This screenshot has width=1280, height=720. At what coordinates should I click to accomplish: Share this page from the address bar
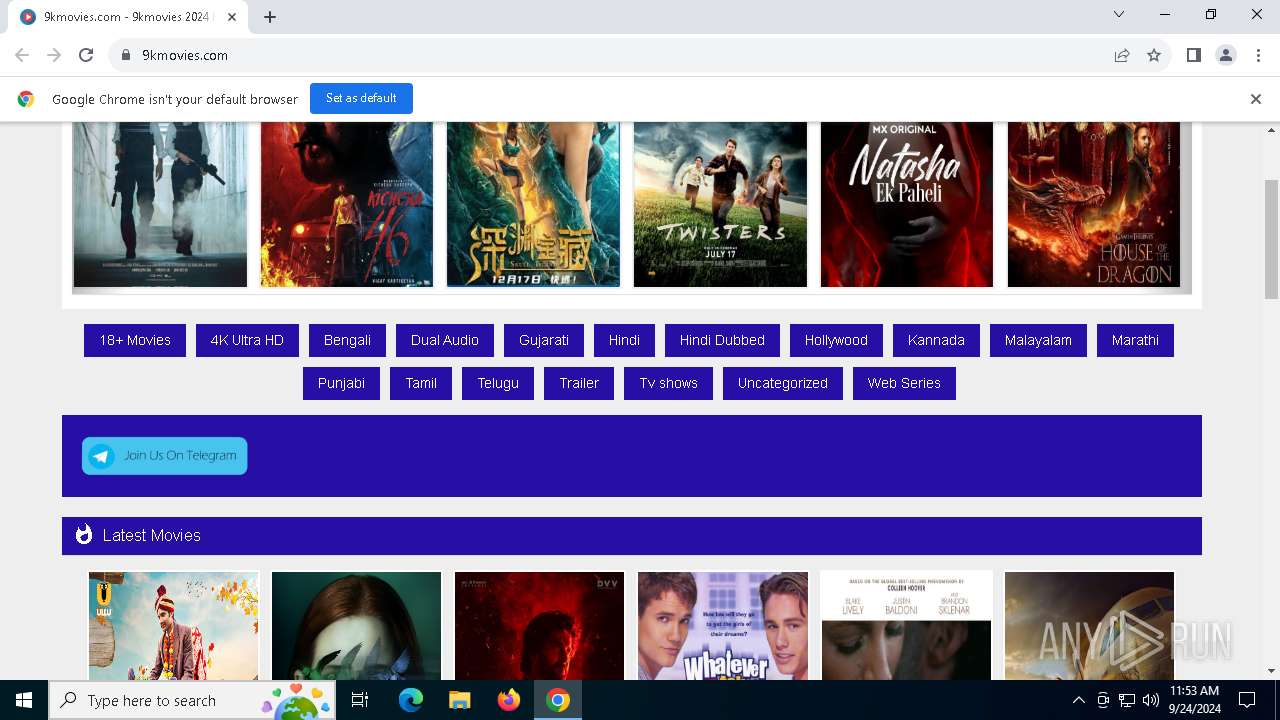1122,55
